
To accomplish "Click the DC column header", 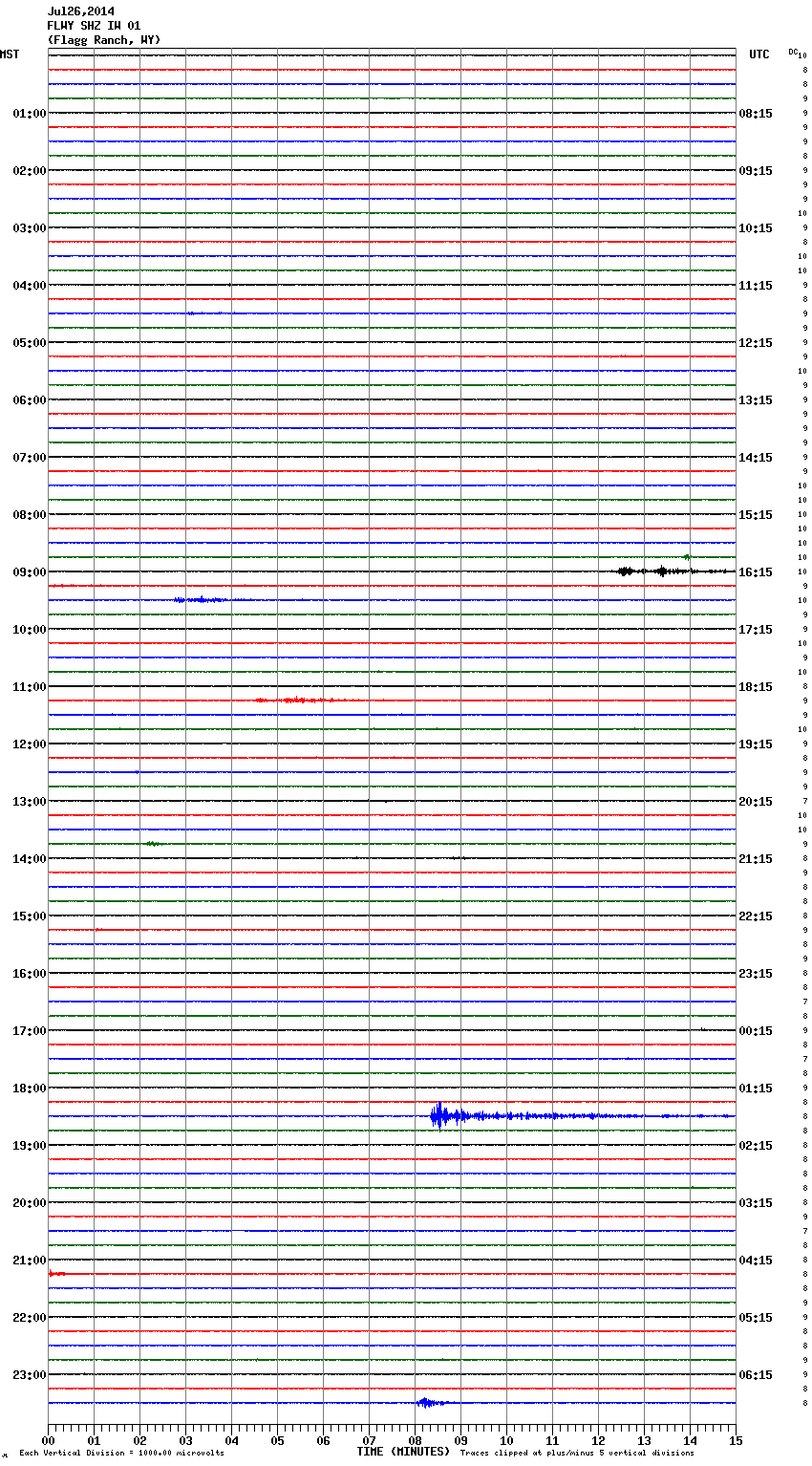I will point(793,52).
